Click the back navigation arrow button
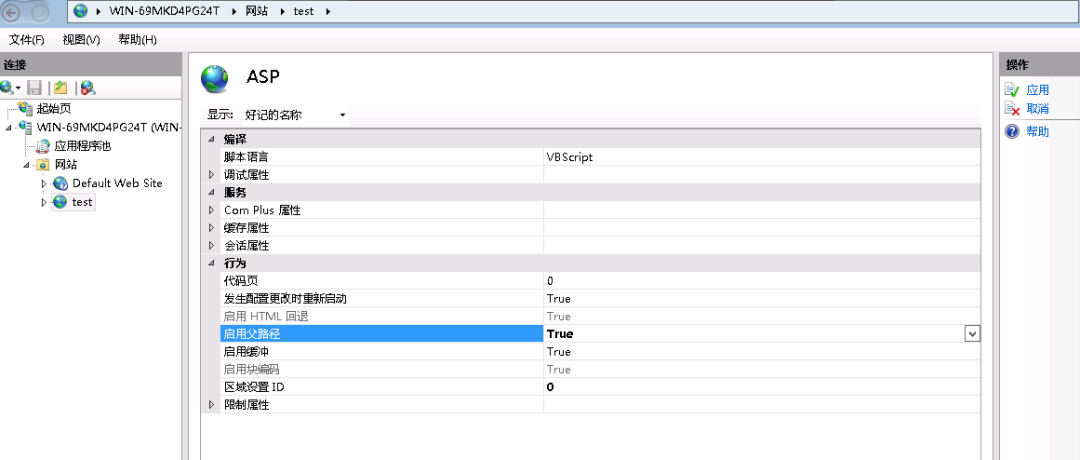Screen dimensions: 1080x460 [12, 12]
